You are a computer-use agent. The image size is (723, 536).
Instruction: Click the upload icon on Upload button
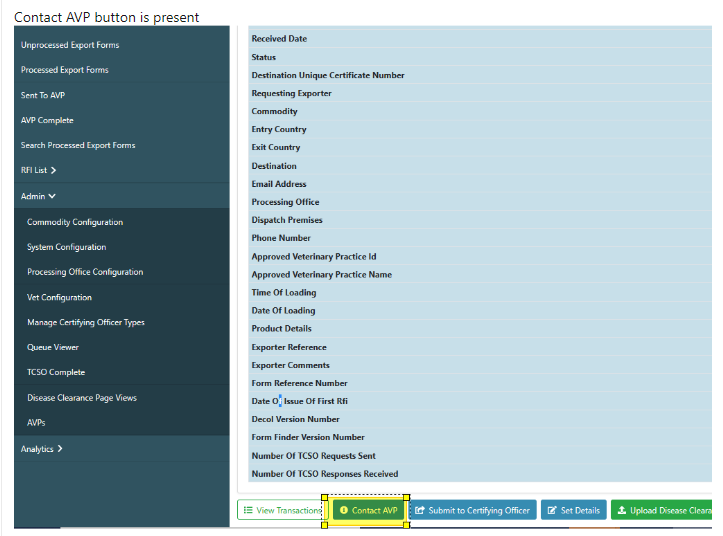621,510
